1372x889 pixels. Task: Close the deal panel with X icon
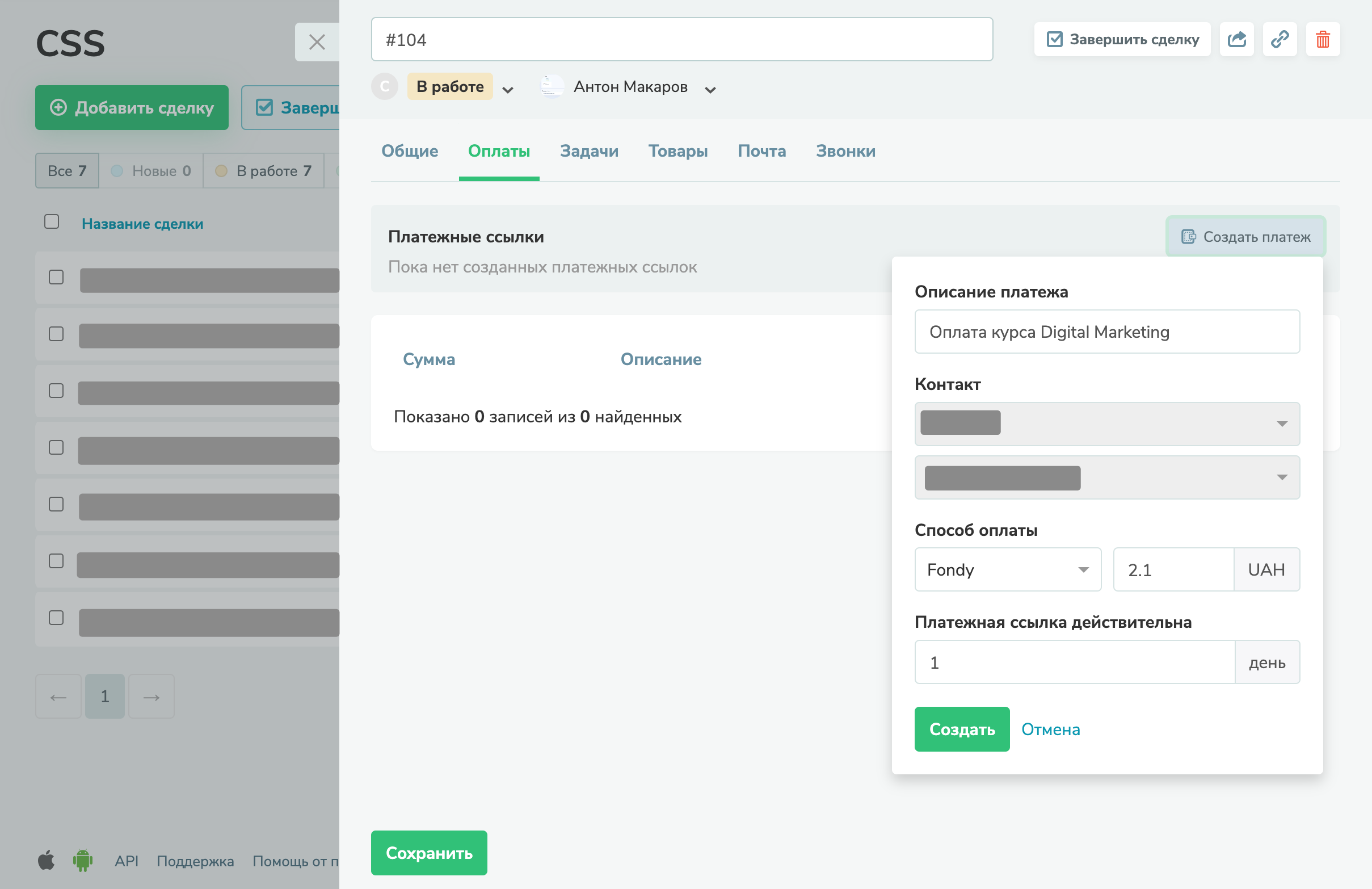(x=317, y=42)
